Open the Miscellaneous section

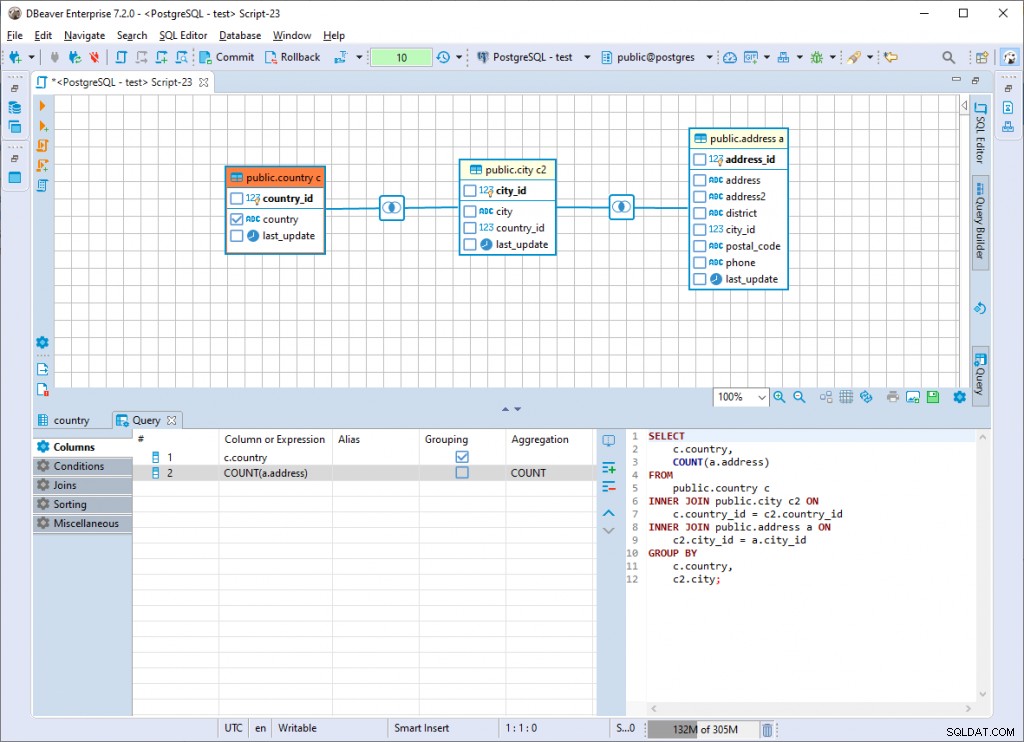click(x=83, y=523)
